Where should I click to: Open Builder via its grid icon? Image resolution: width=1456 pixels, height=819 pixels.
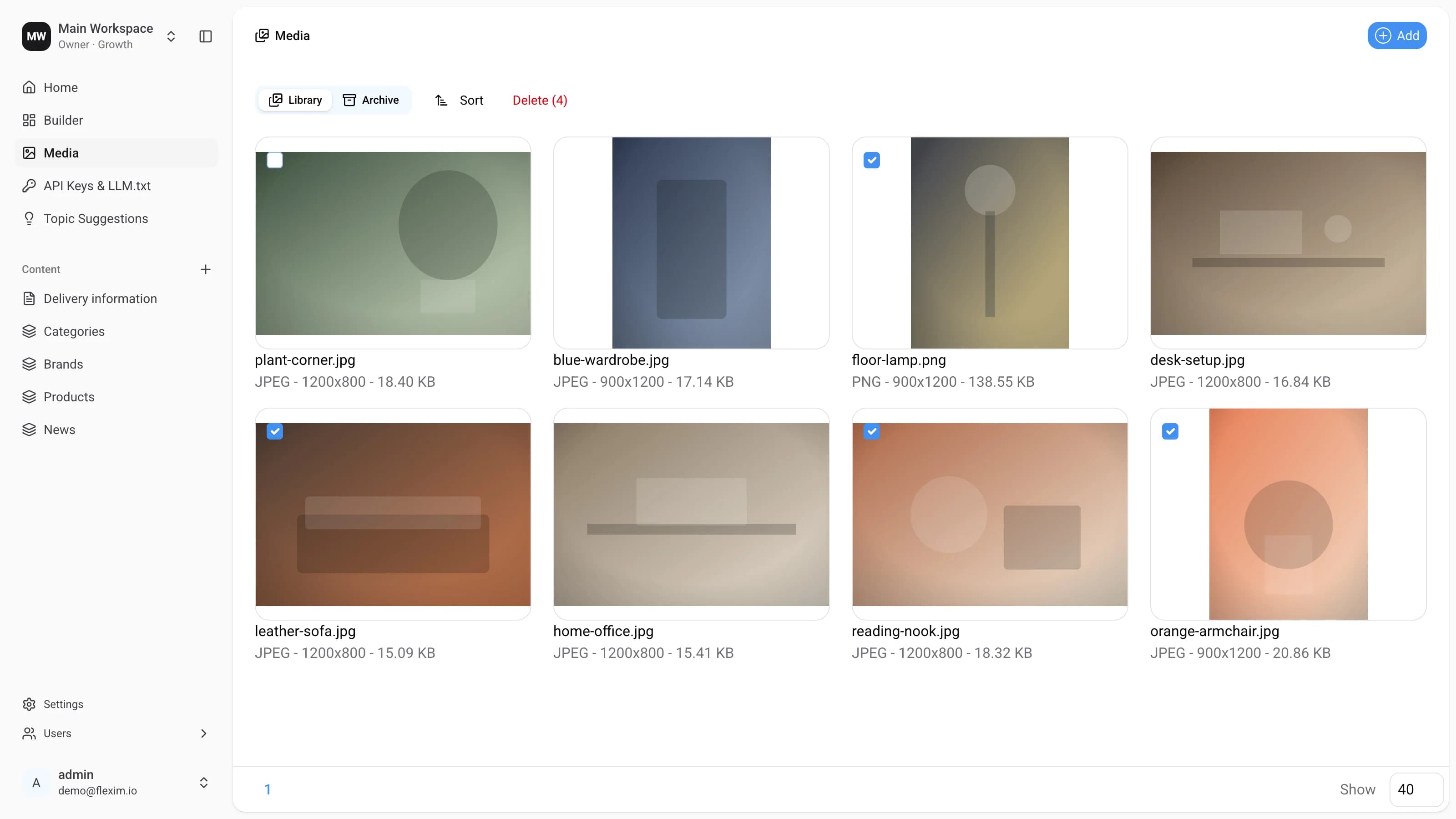click(29, 120)
